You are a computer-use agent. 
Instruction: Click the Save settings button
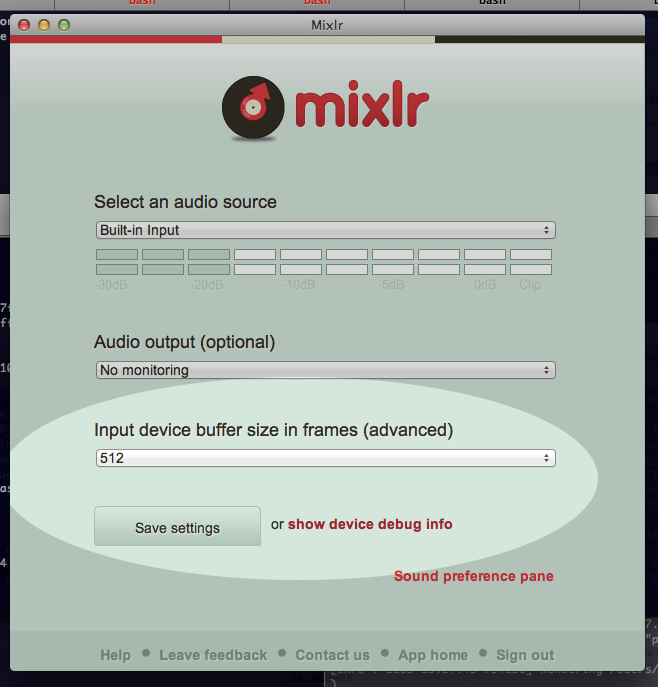pyautogui.click(x=177, y=526)
